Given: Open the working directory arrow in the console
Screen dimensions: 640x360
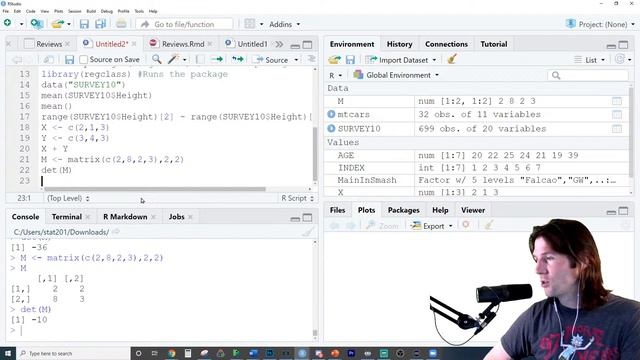Looking at the screenshot, I should click(116, 232).
